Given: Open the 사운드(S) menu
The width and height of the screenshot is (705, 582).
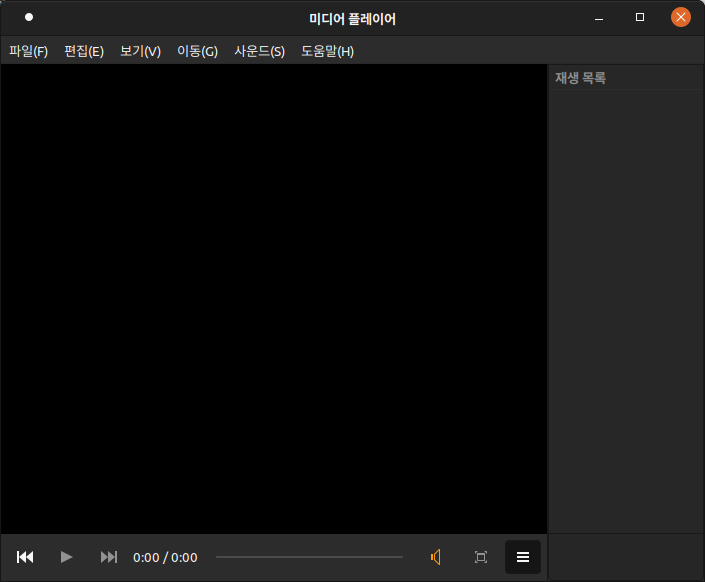Looking at the screenshot, I should pyautogui.click(x=259, y=51).
